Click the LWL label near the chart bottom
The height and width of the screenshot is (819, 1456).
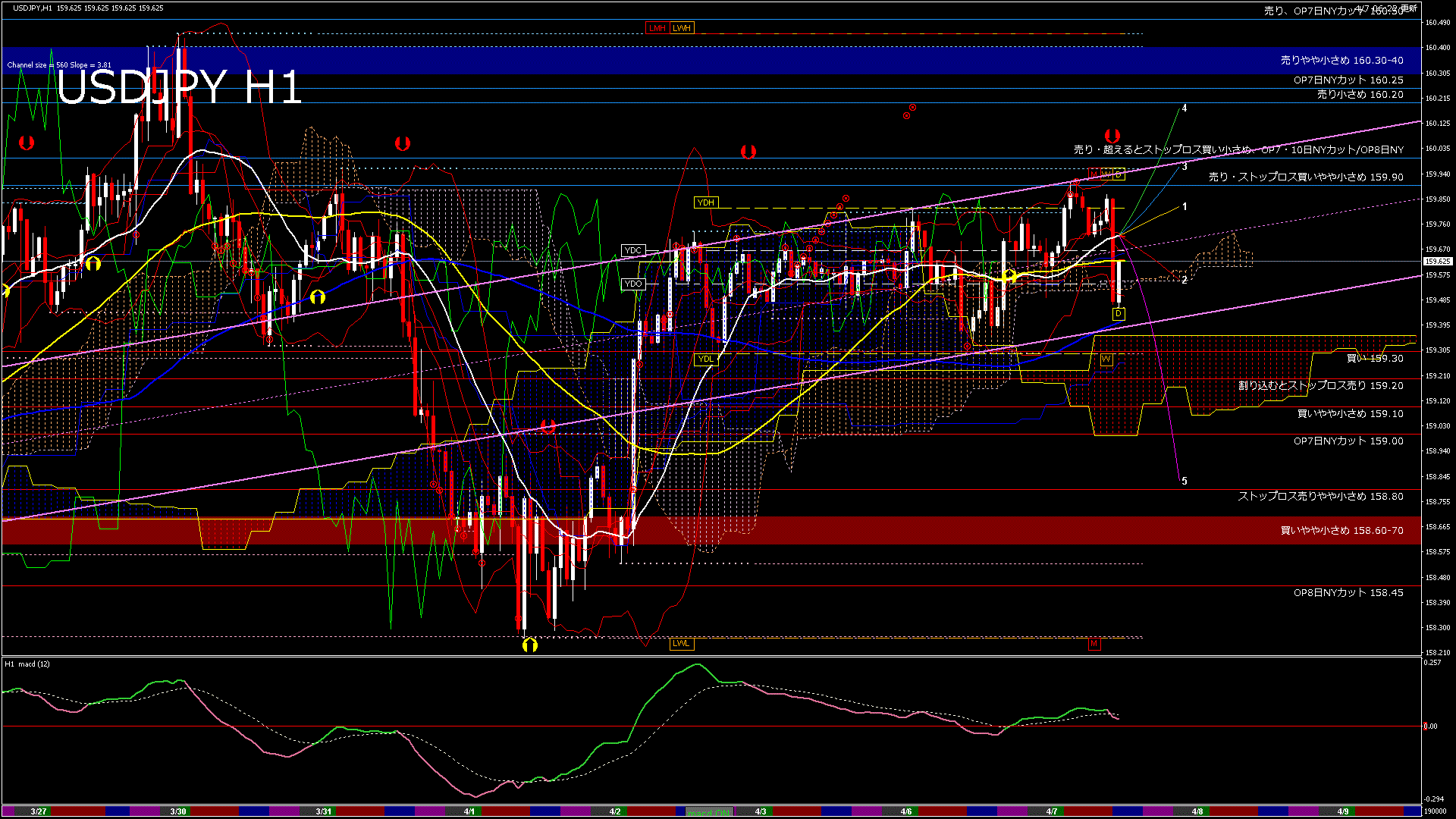(x=681, y=643)
